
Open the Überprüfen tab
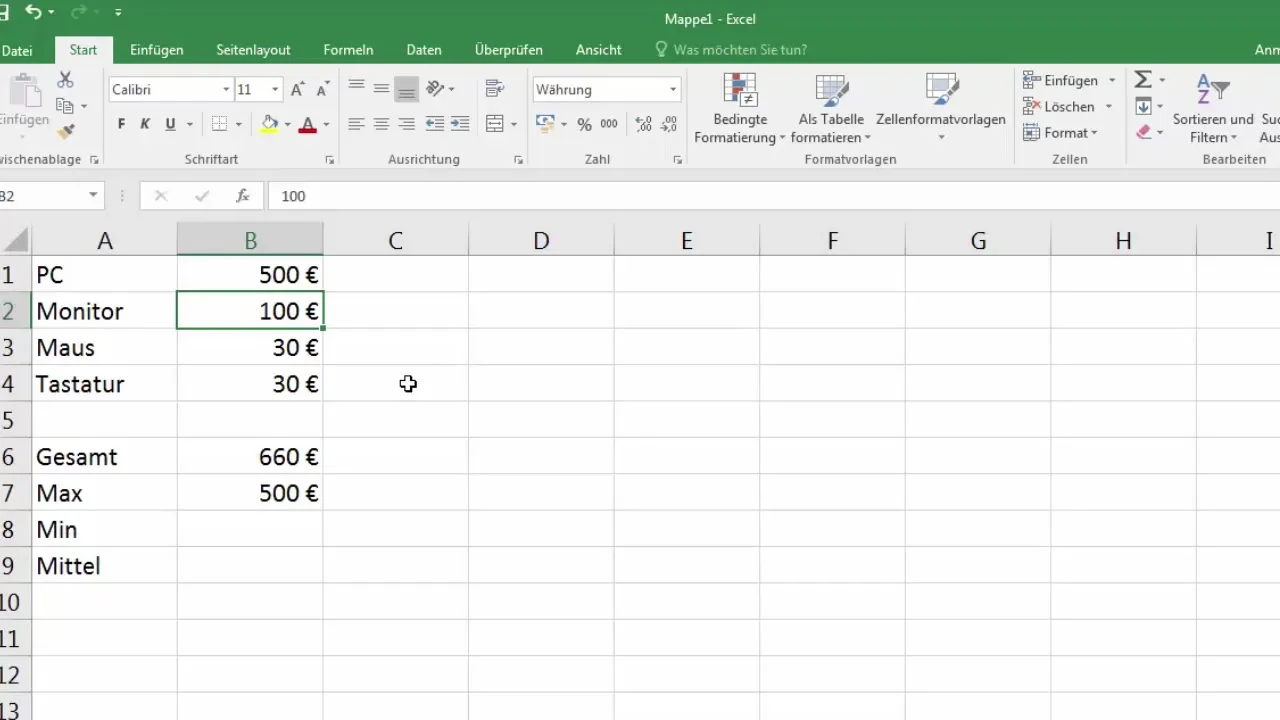(509, 50)
